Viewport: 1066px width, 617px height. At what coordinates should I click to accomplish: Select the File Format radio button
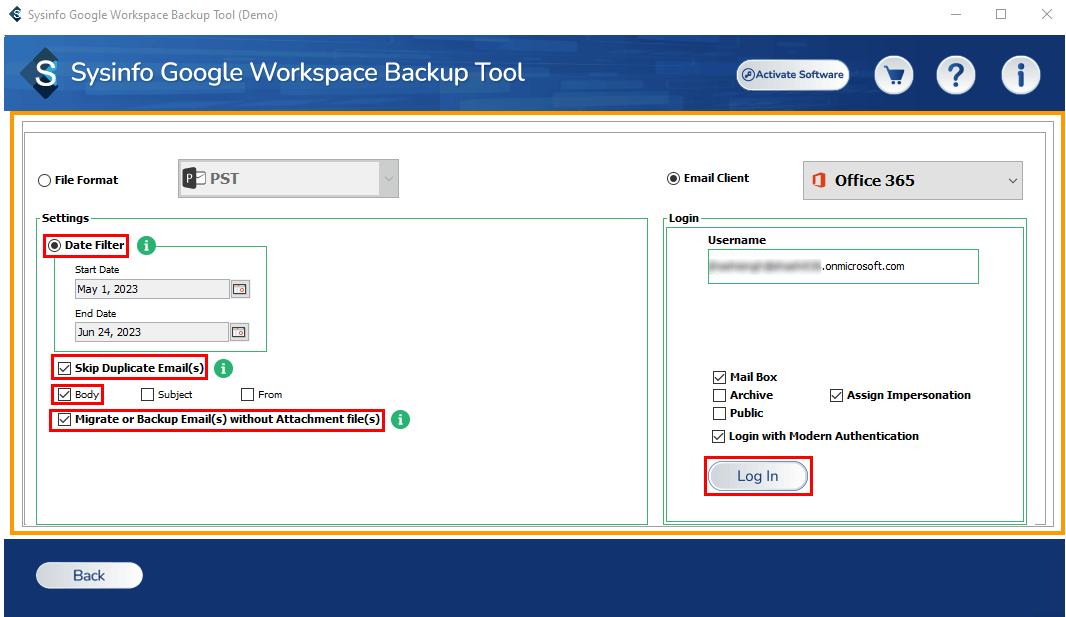tap(44, 181)
